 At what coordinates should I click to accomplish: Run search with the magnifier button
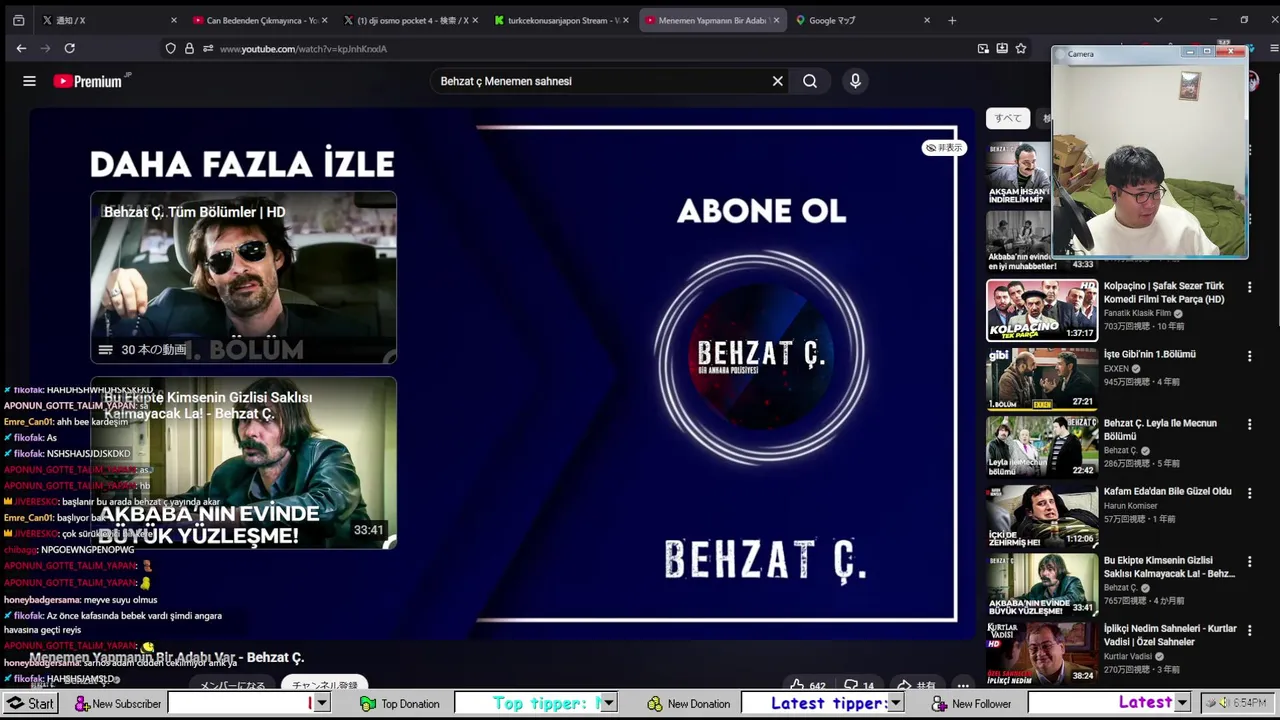click(810, 81)
